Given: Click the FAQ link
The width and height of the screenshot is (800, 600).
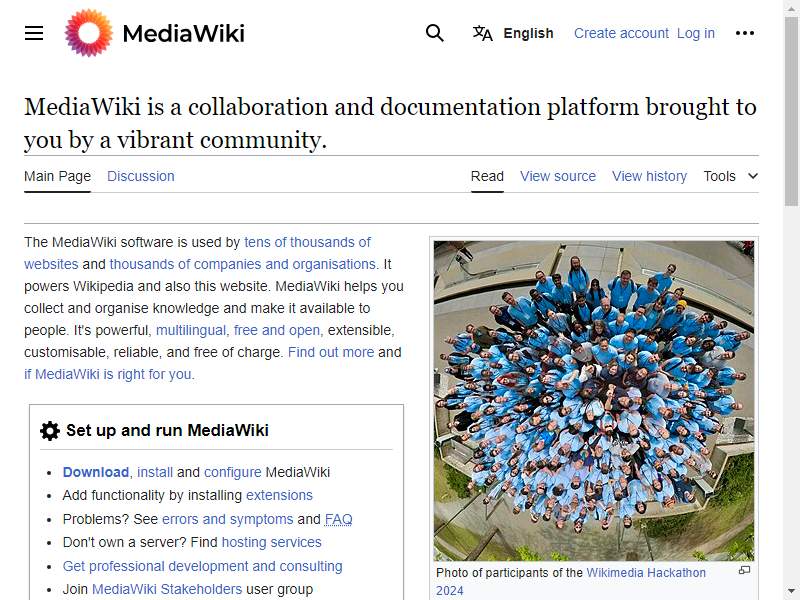Looking at the screenshot, I should [x=338, y=519].
